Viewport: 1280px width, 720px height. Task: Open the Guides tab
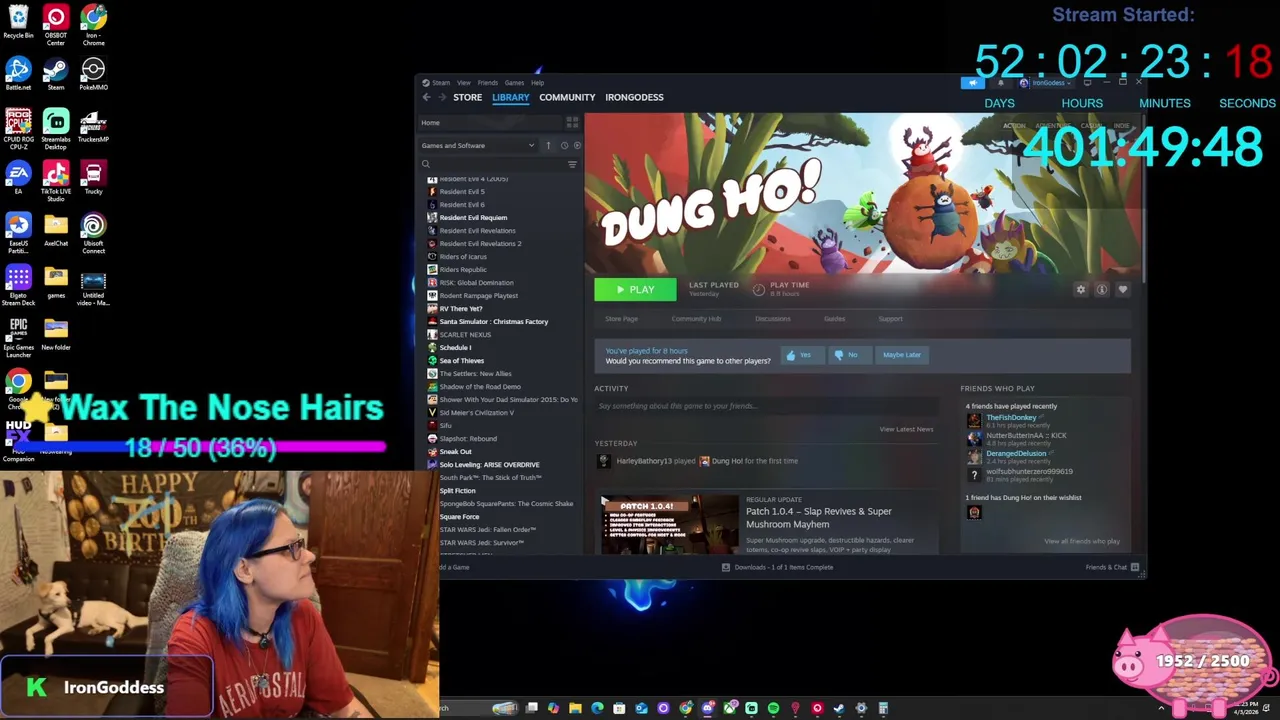(834, 319)
